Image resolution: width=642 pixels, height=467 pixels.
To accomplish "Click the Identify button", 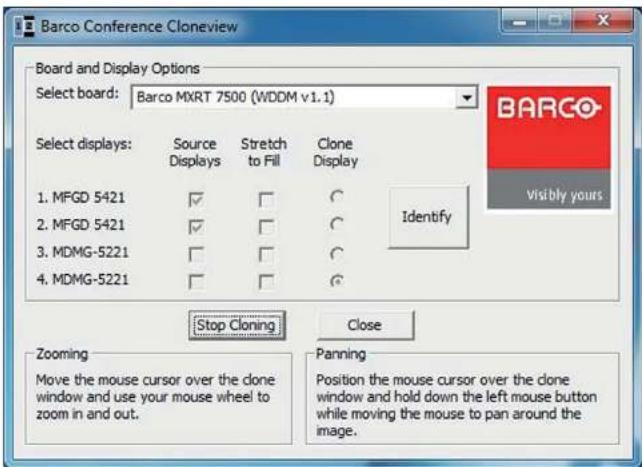I will coord(428,217).
